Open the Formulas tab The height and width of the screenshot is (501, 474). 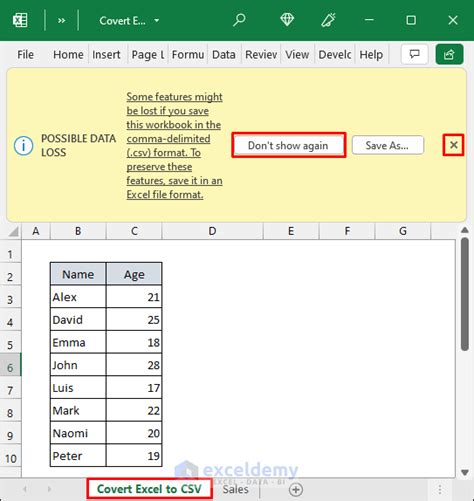pyautogui.click(x=188, y=55)
